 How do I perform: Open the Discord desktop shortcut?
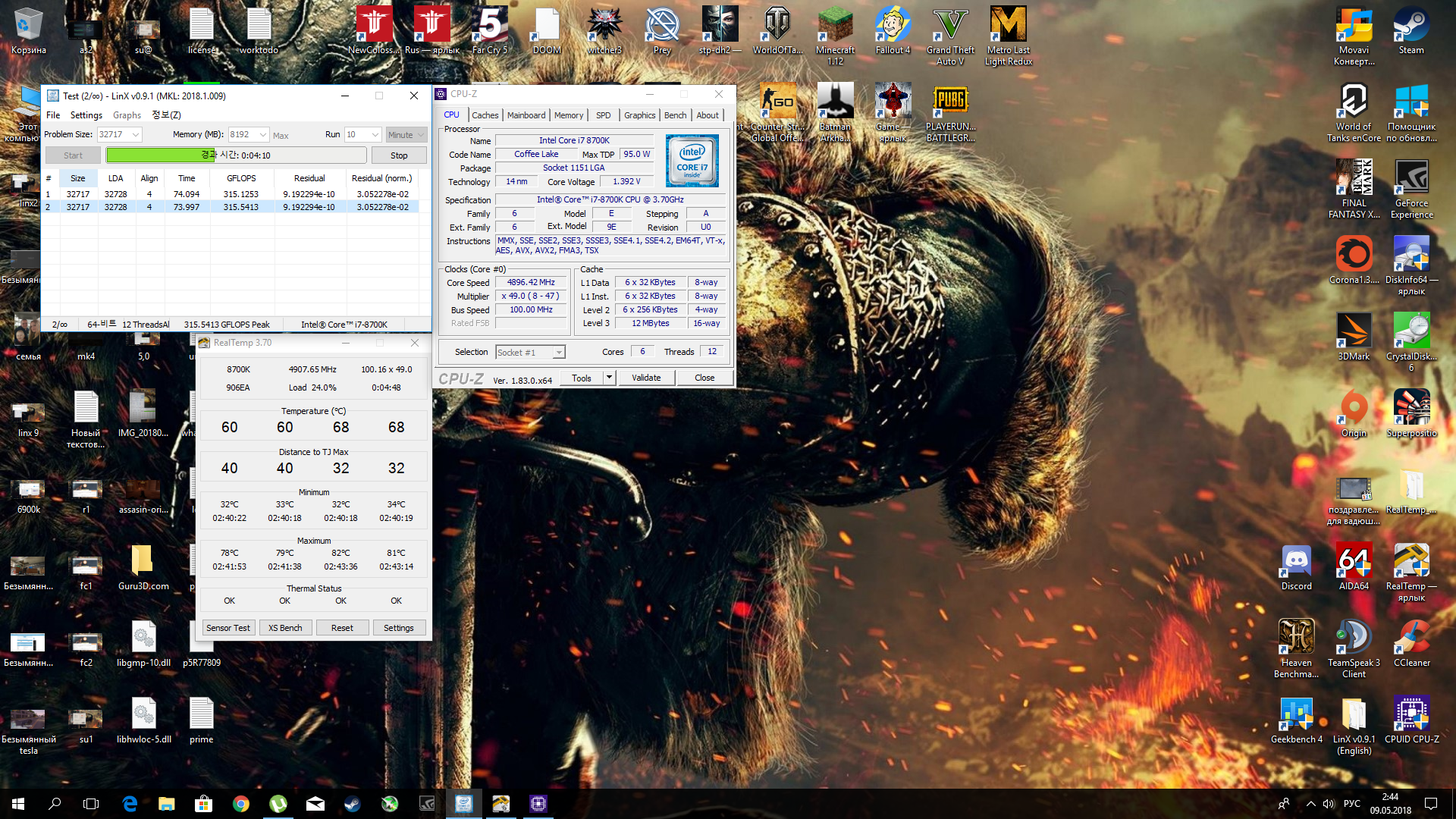1296,563
